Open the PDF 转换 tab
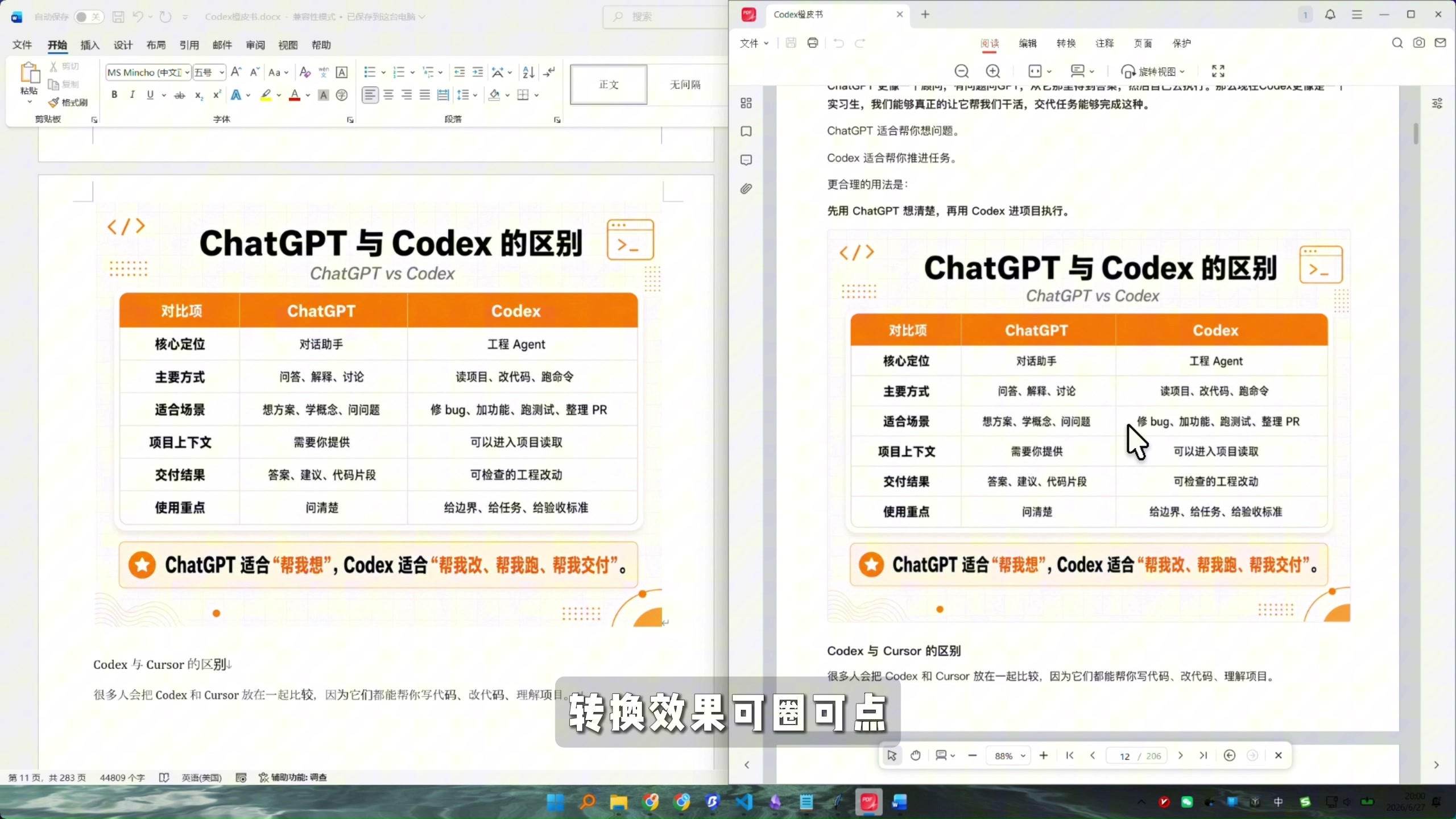The width and height of the screenshot is (1456, 819). (x=1066, y=43)
